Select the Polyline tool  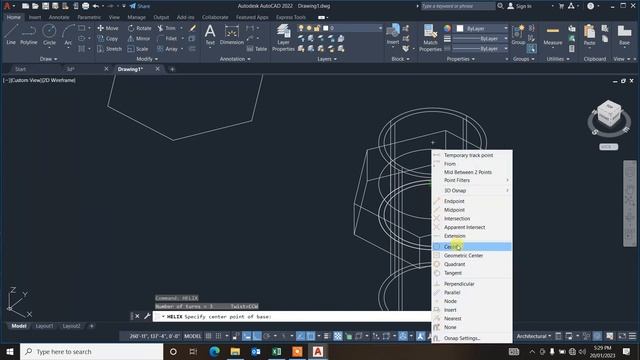click(x=29, y=34)
